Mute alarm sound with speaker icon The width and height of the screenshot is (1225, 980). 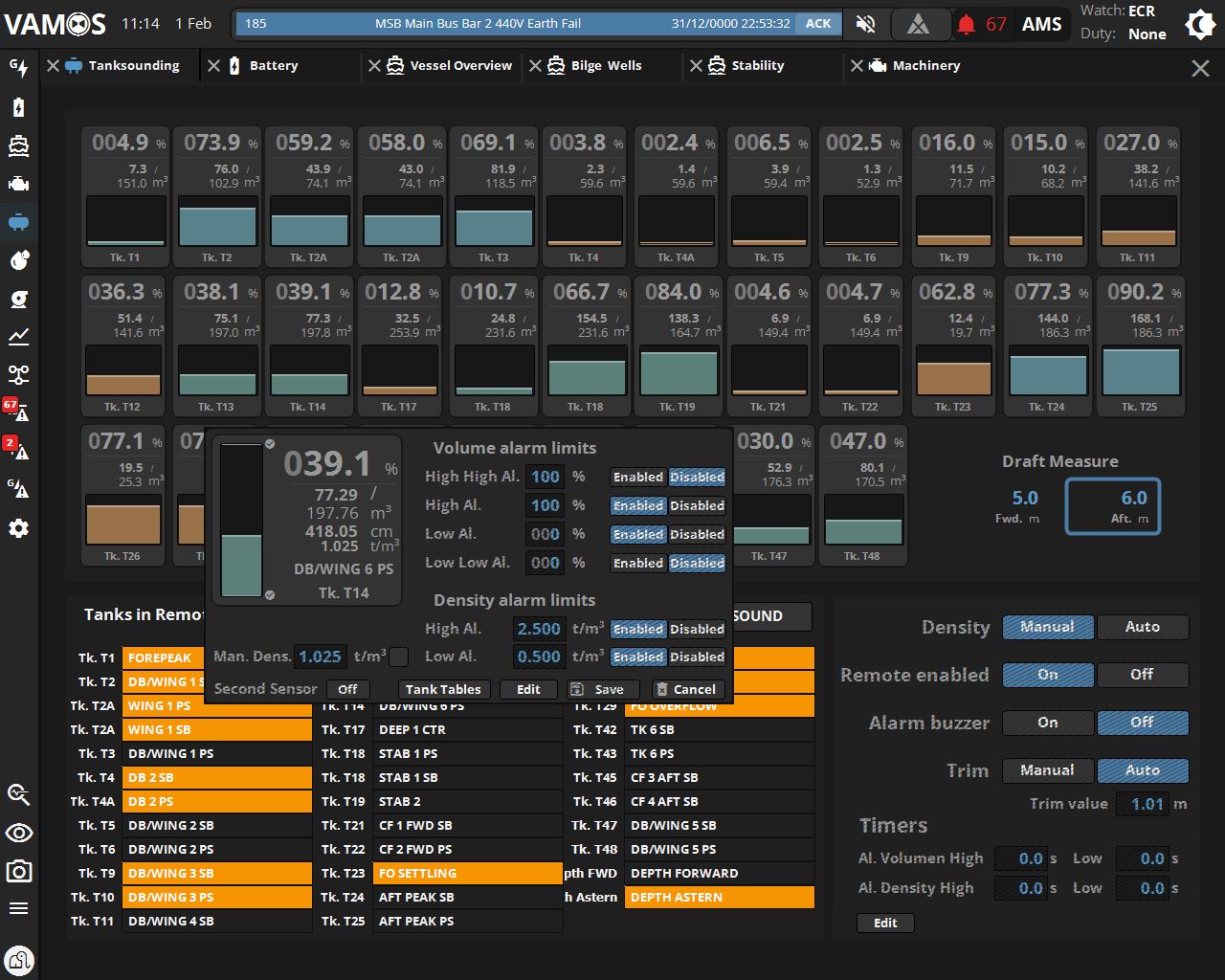click(x=866, y=24)
